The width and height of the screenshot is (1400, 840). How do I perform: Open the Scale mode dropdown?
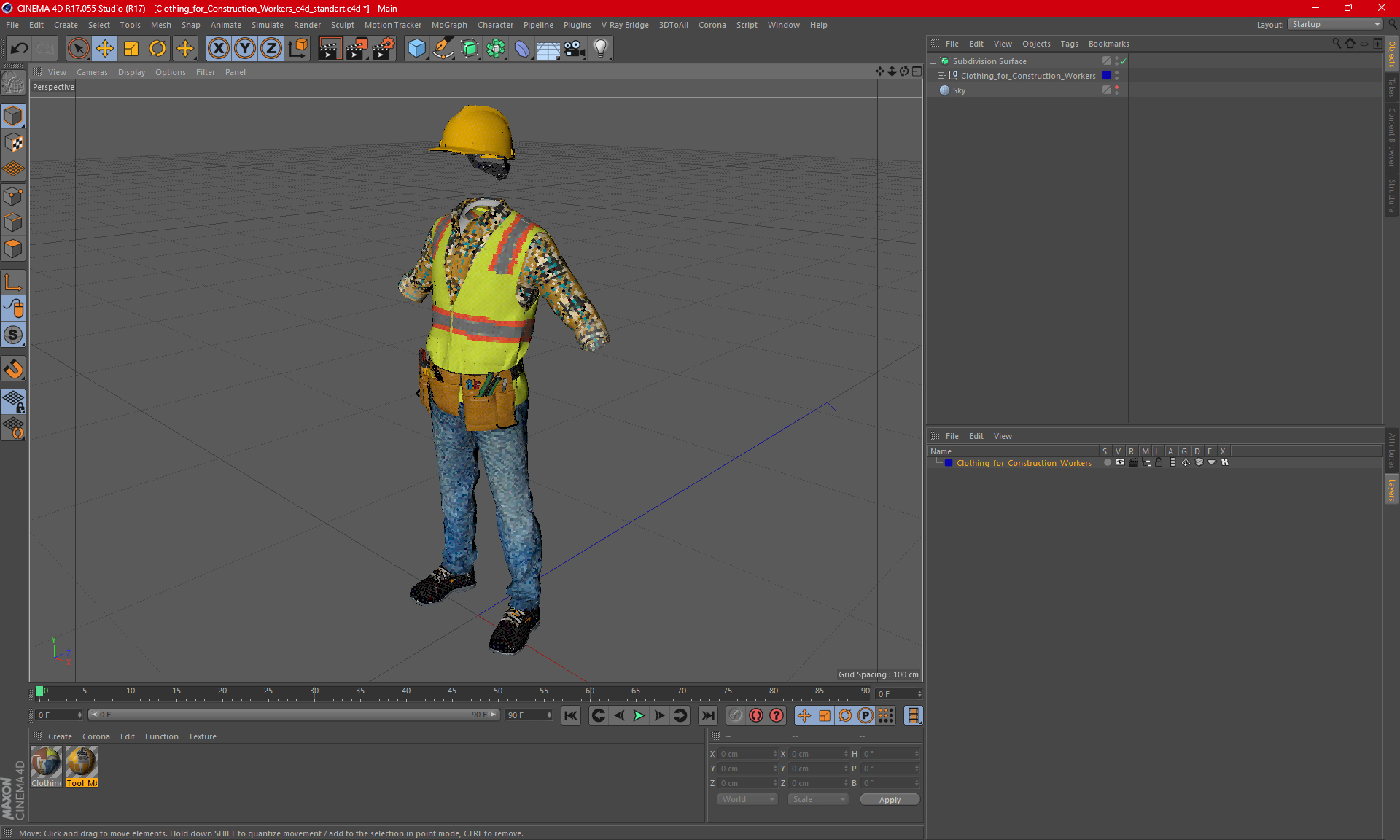pos(818,799)
